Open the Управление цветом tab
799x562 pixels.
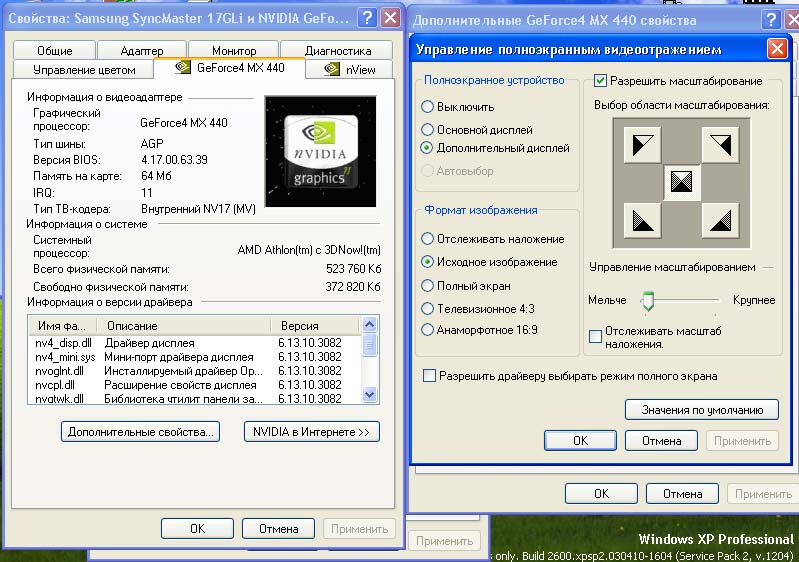pyautogui.click(x=84, y=70)
